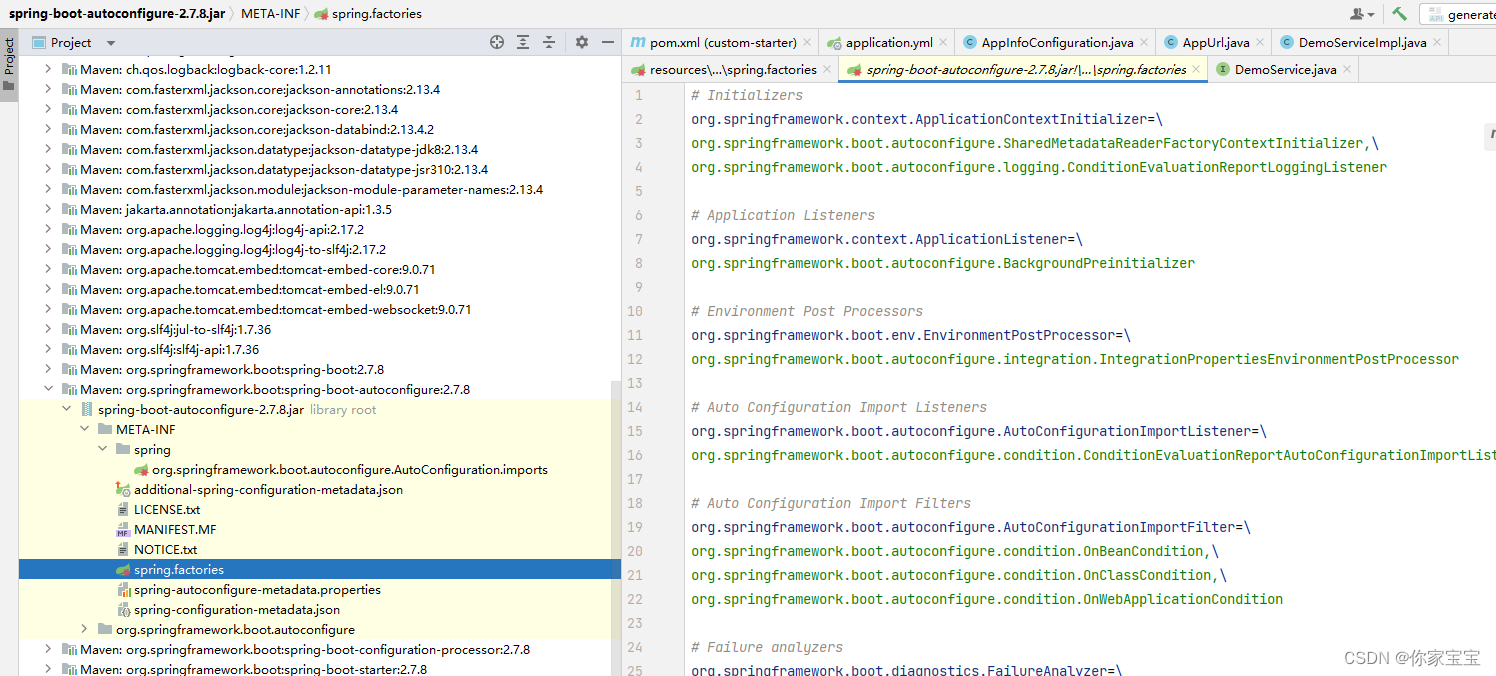Open the Code With Me dropdown arrow
This screenshot has height=676, width=1496.
[x=1371, y=13]
